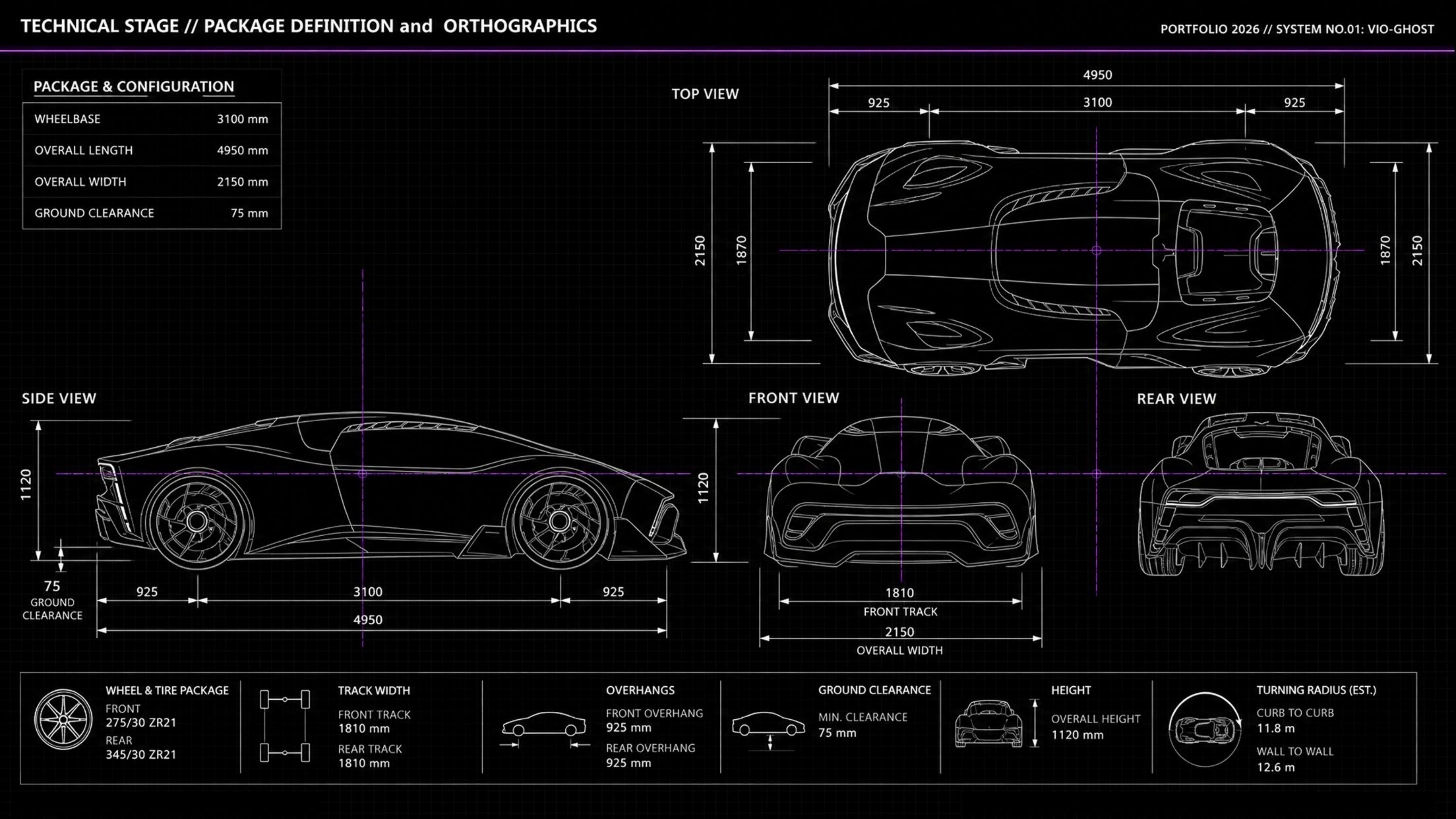
Task: Click the 'MIN. CLEARANCE' label
Action: coord(863,717)
